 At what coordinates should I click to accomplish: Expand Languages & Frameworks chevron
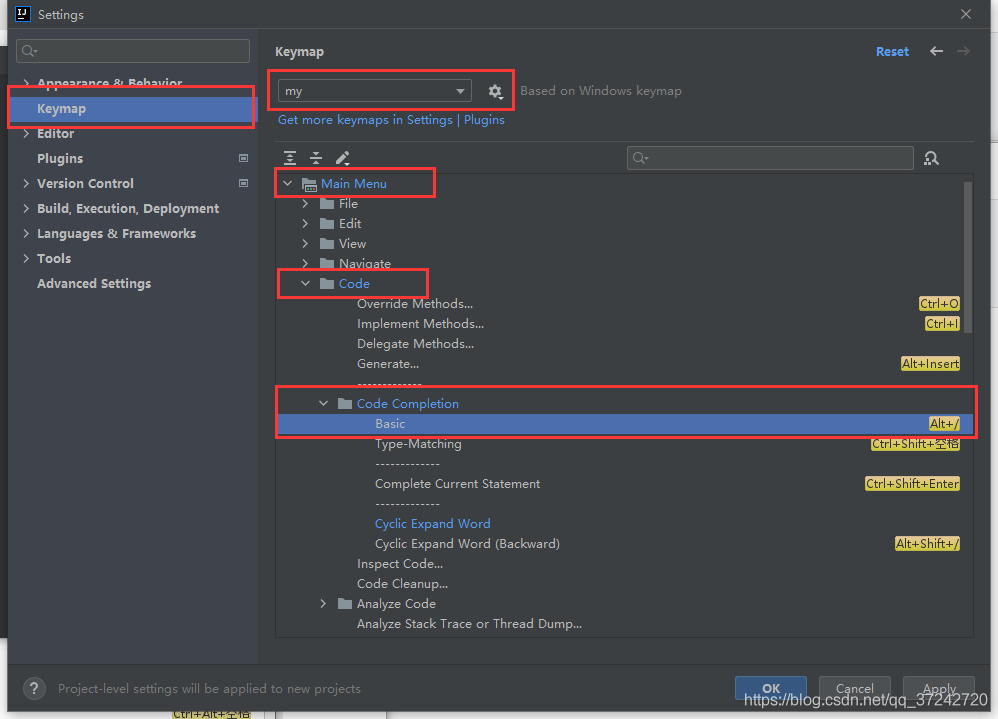click(26, 234)
